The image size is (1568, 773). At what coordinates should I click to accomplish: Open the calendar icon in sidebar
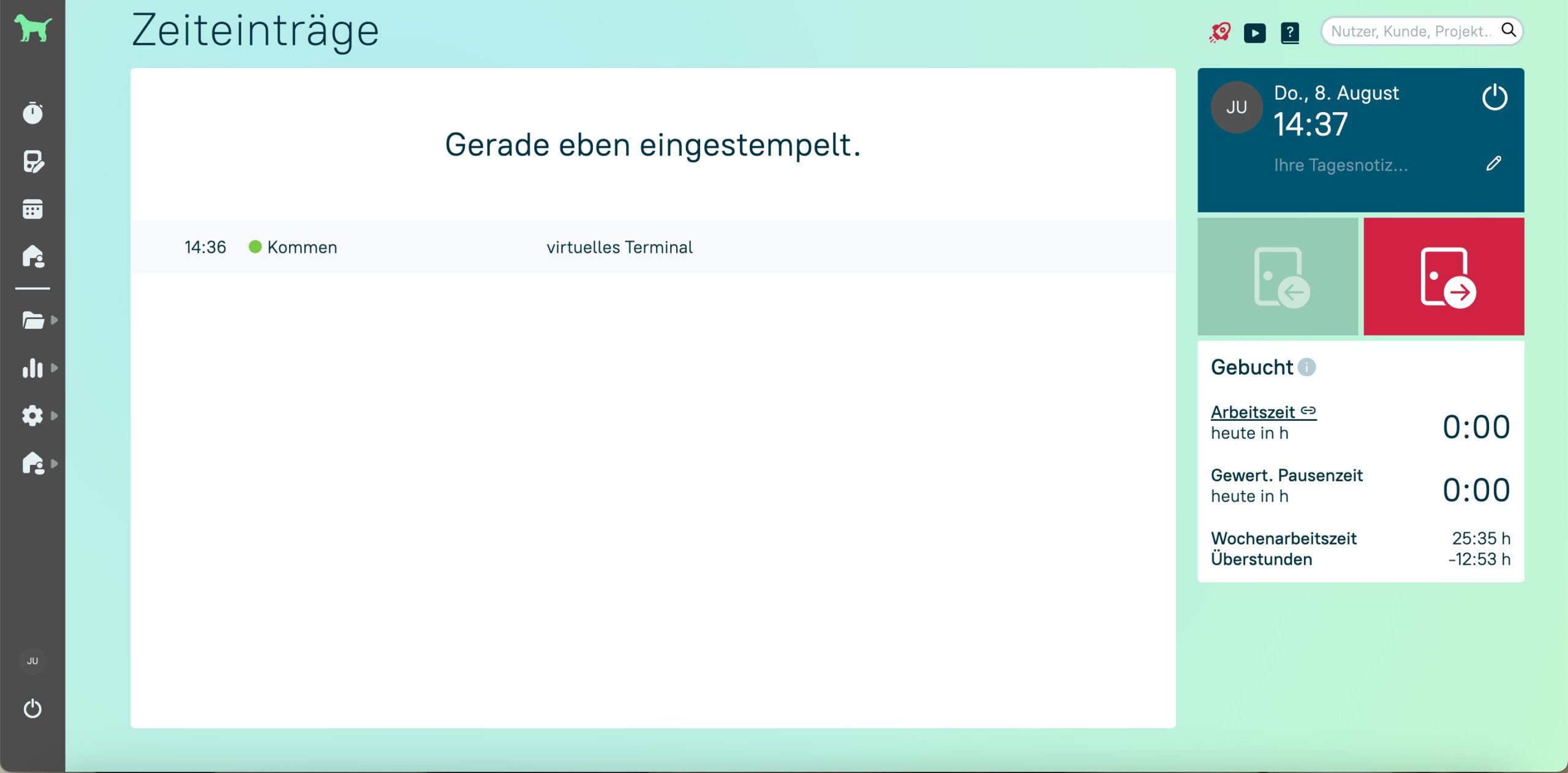(x=32, y=209)
